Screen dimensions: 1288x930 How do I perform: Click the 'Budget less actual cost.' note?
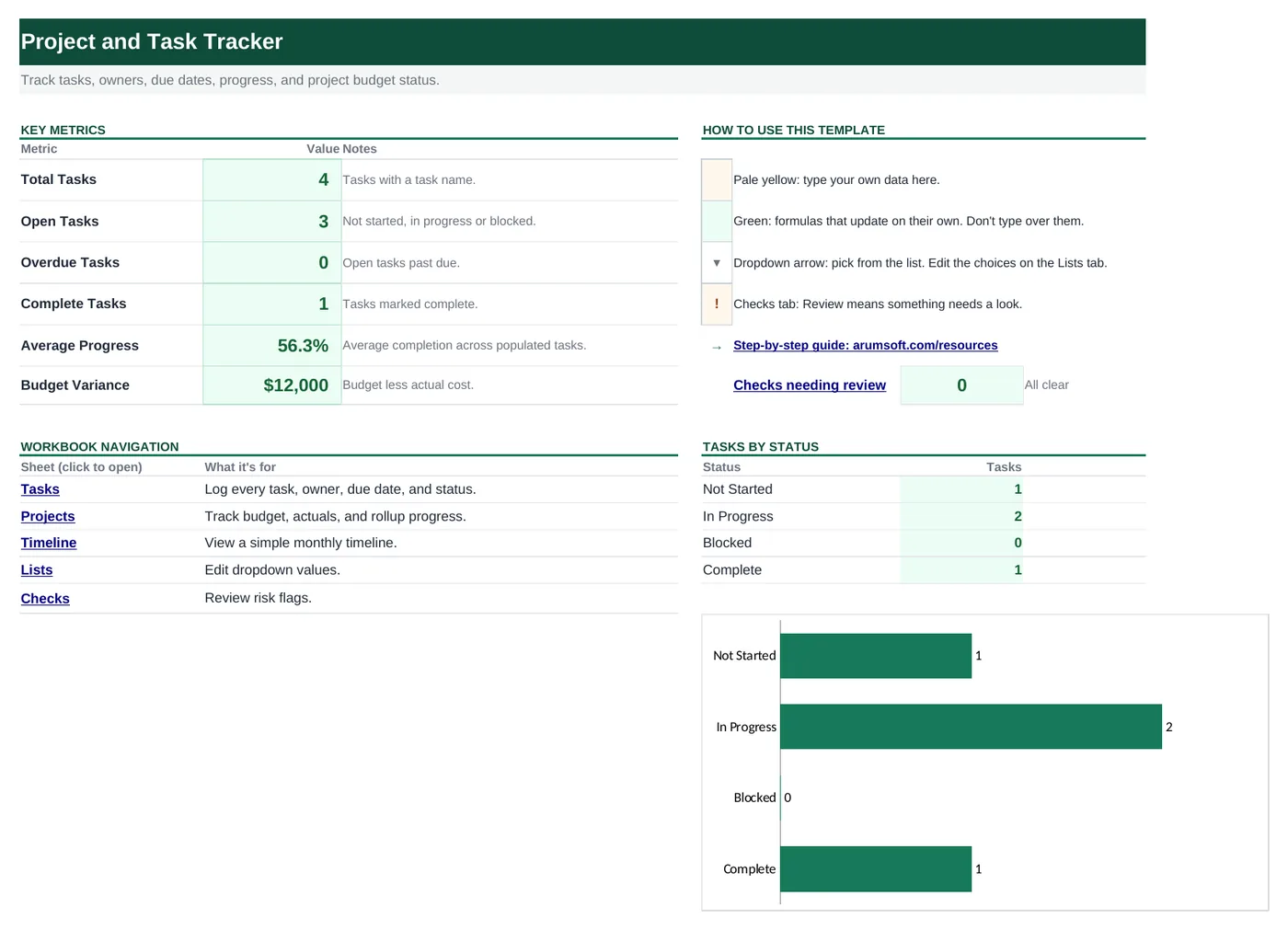408,385
